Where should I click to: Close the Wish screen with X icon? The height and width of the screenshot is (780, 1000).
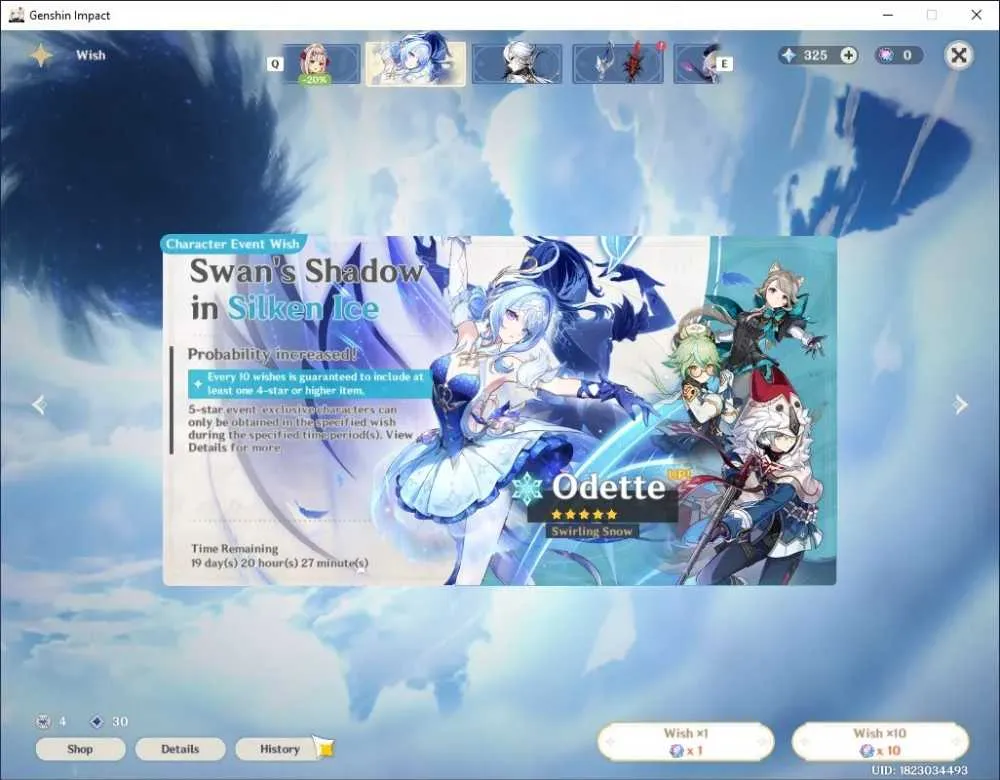tap(958, 55)
